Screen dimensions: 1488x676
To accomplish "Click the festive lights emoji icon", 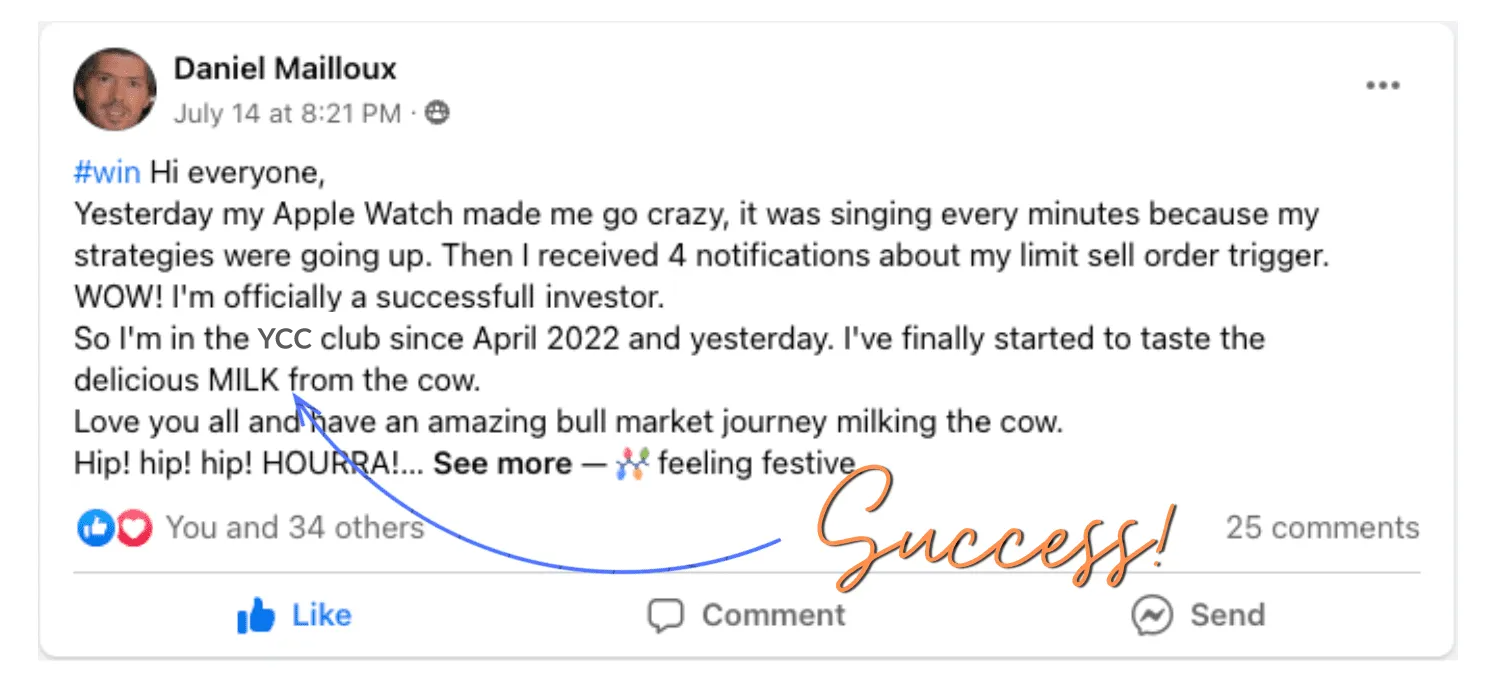I will [x=632, y=464].
